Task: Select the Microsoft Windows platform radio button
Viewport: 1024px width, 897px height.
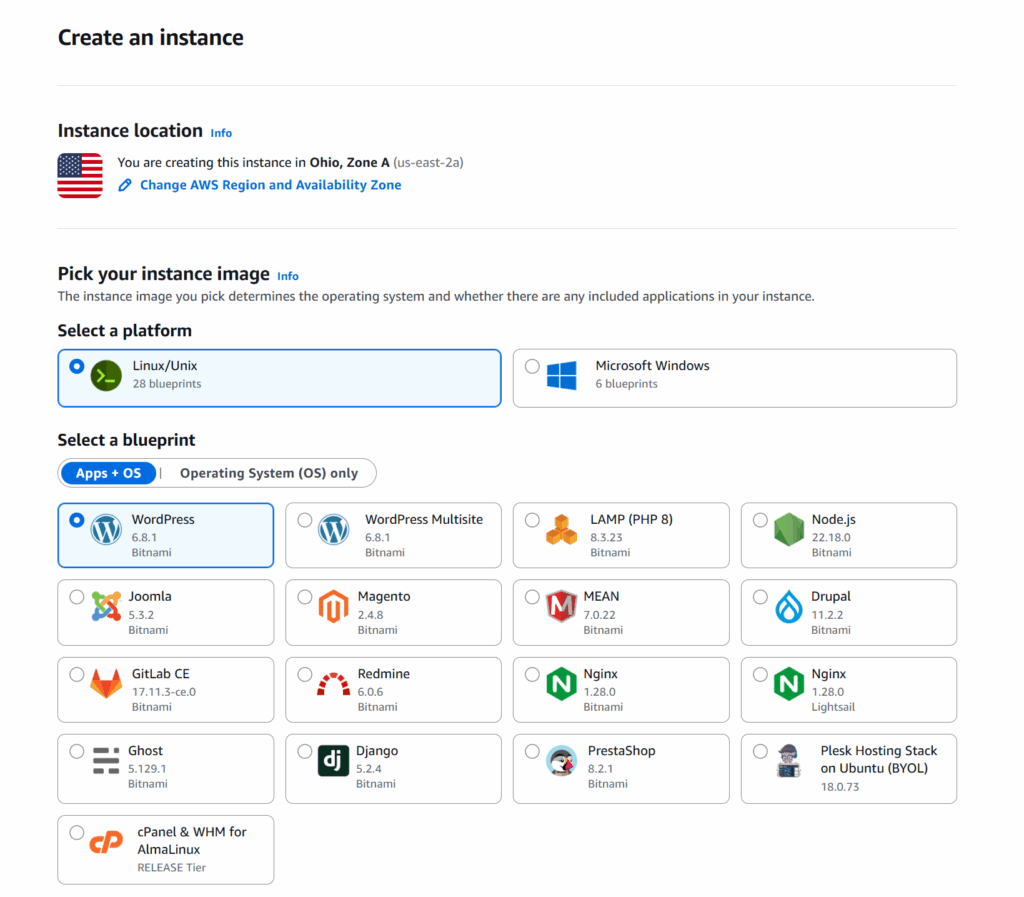Action: [532, 367]
